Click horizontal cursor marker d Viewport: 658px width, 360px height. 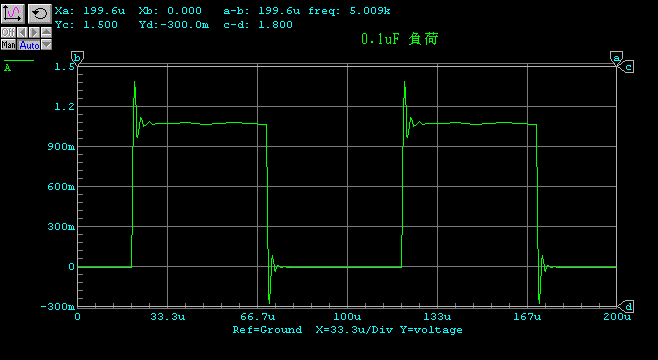click(x=627, y=306)
